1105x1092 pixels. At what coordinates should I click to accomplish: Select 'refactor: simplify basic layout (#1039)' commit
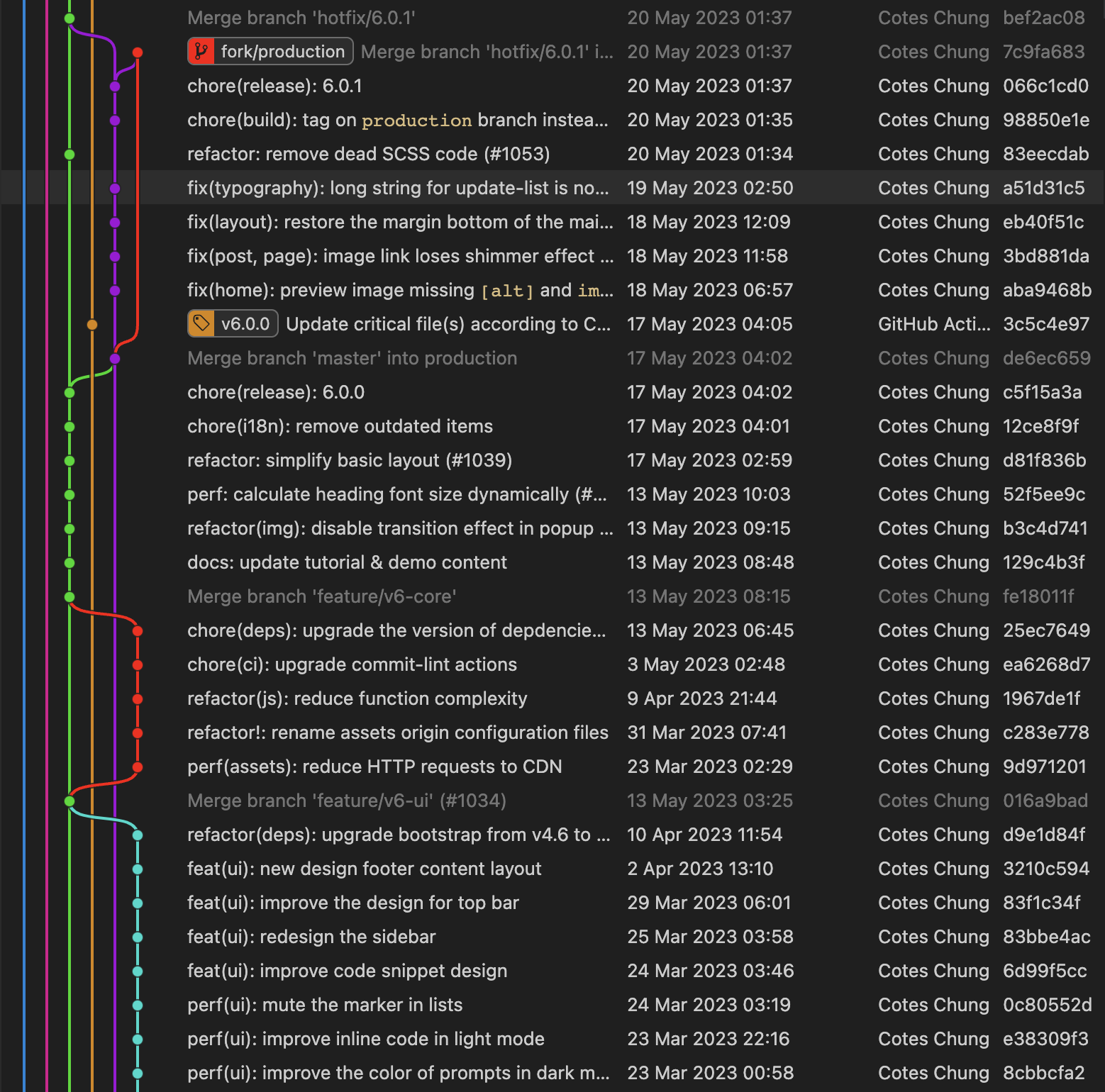tap(552, 460)
